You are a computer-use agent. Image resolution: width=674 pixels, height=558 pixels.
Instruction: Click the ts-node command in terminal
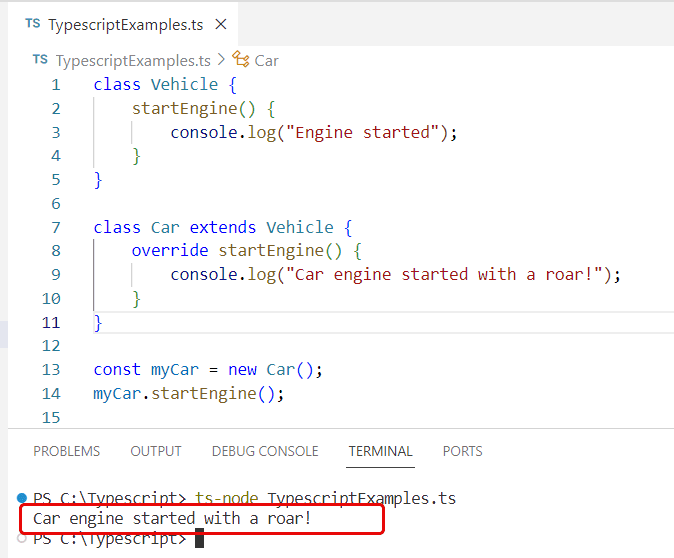click(227, 498)
